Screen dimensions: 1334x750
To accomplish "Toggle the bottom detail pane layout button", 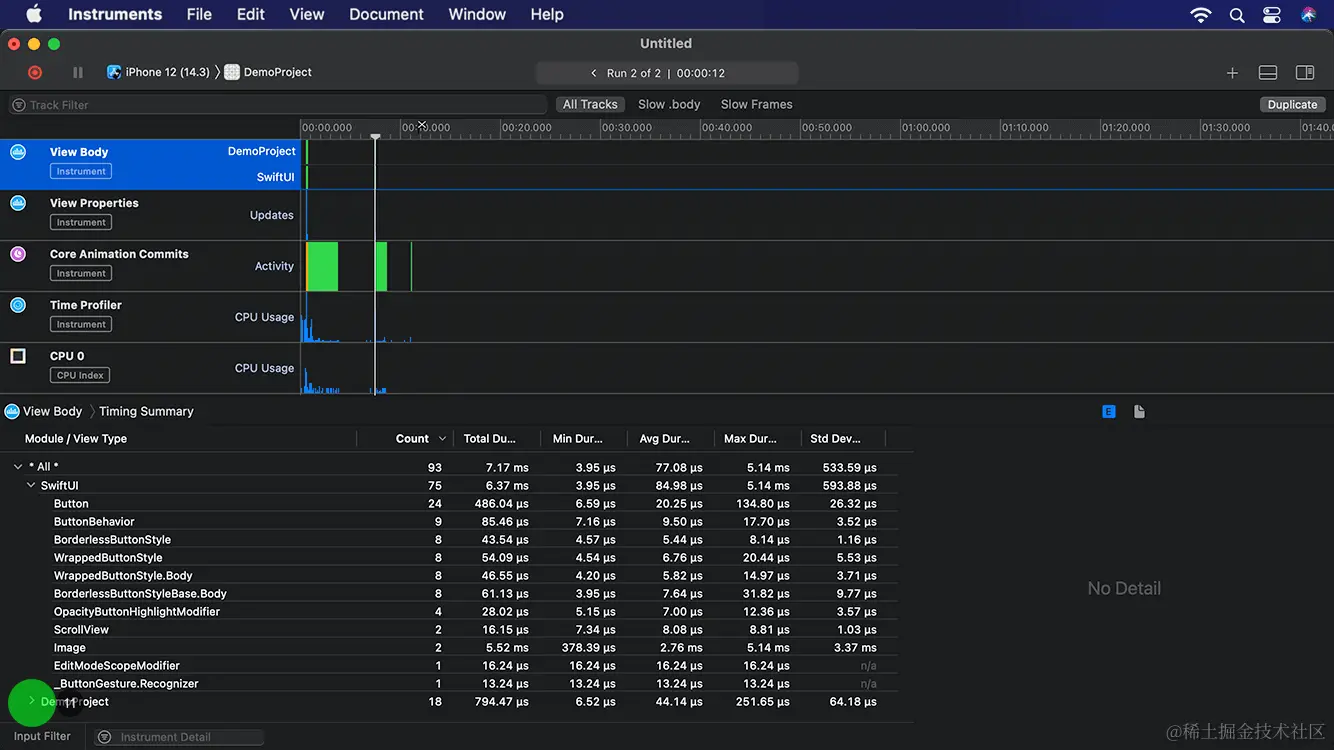I will click(1268, 73).
